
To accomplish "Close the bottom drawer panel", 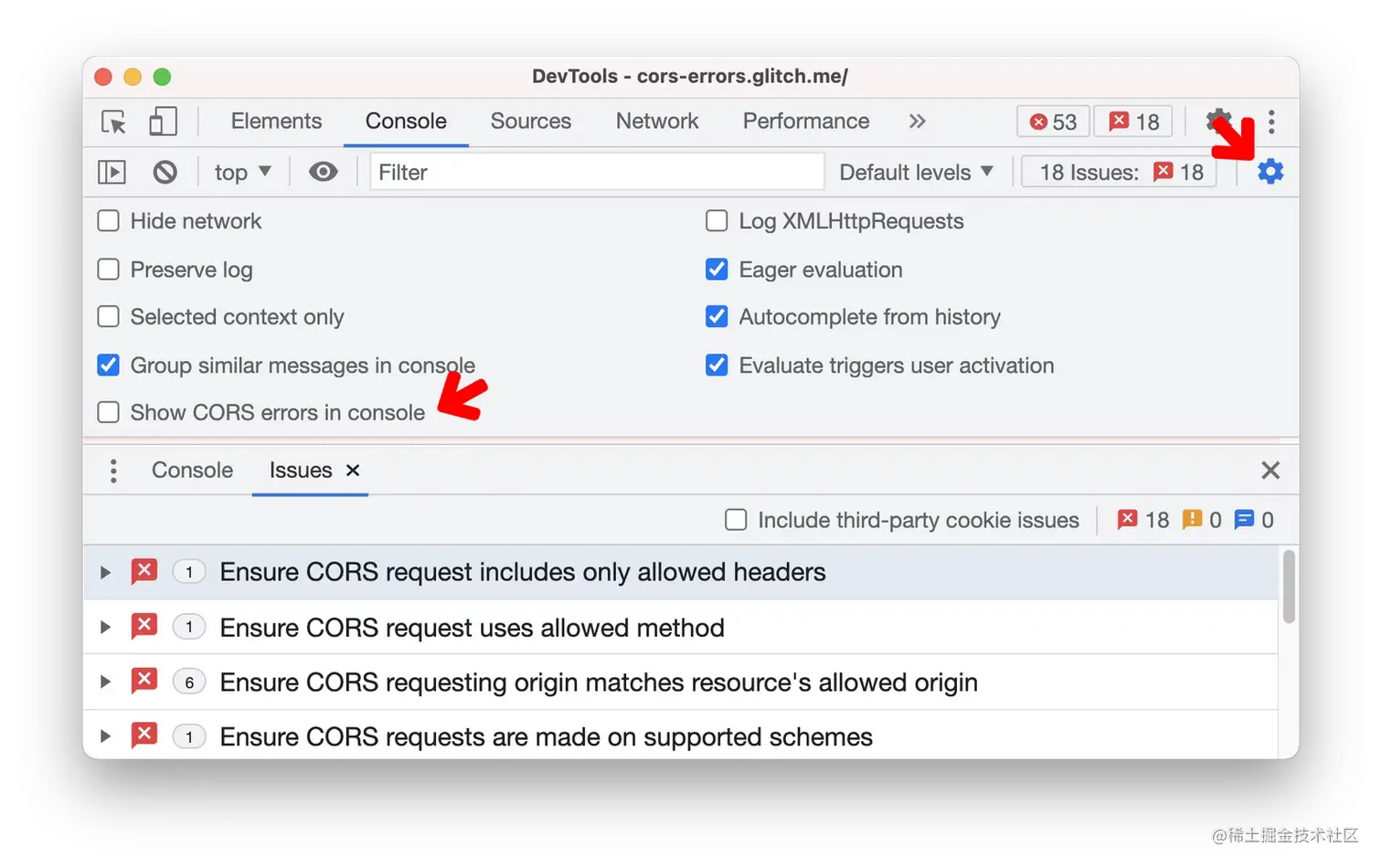I will [x=1270, y=471].
